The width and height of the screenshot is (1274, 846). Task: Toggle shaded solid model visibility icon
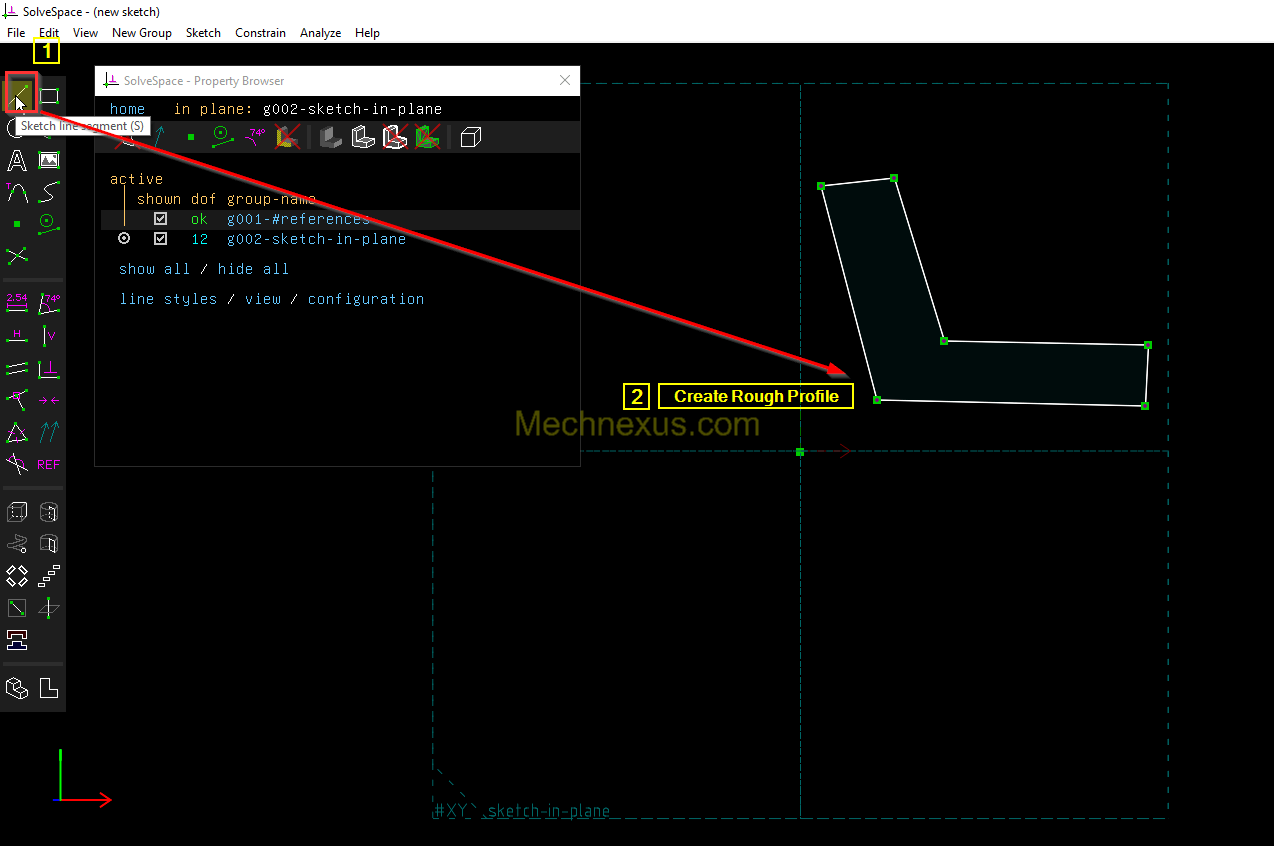(330, 137)
